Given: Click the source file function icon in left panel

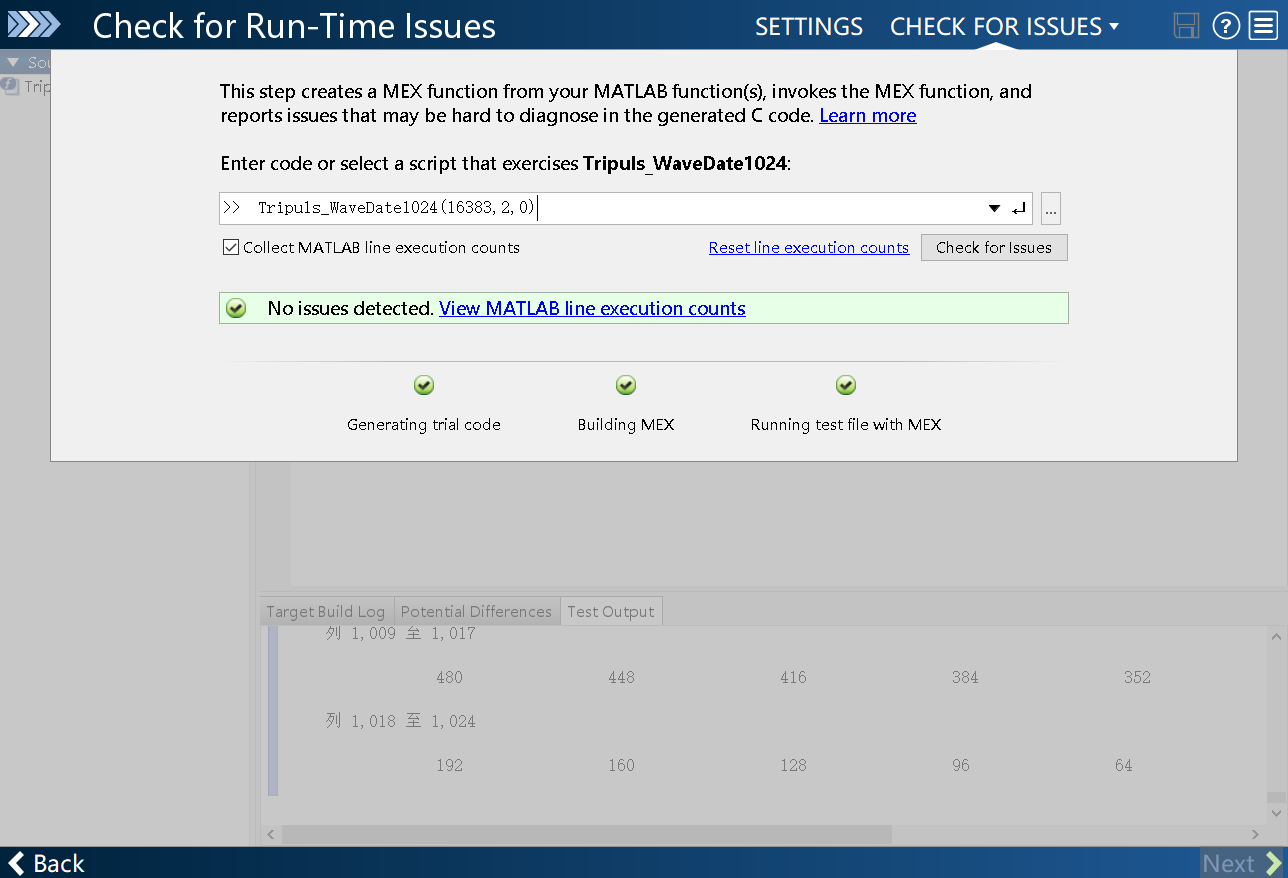Looking at the screenshot, I should [x=10, y=86].
